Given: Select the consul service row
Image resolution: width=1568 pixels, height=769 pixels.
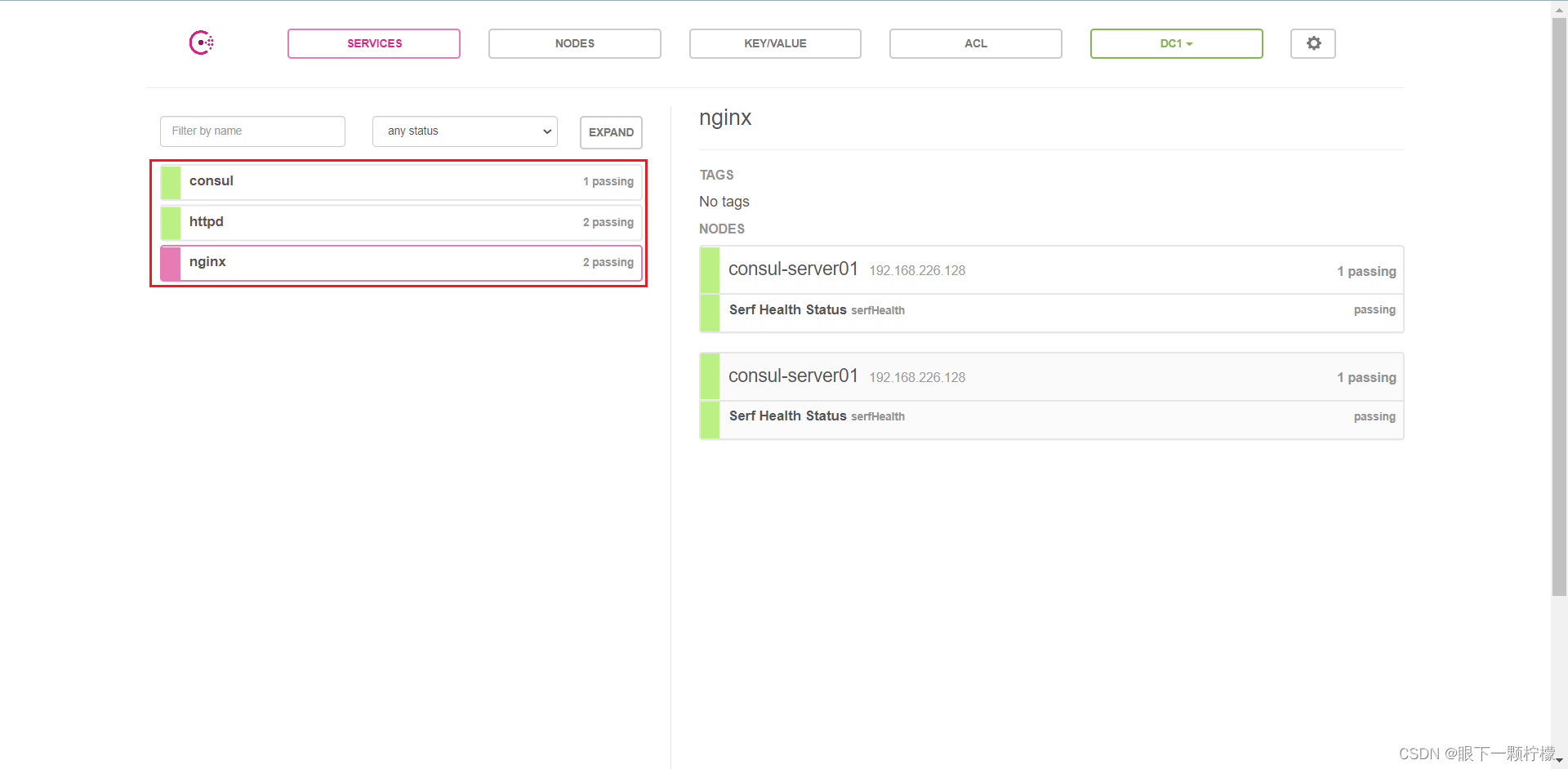Looking at the screenshot, I should coord(401,182).
